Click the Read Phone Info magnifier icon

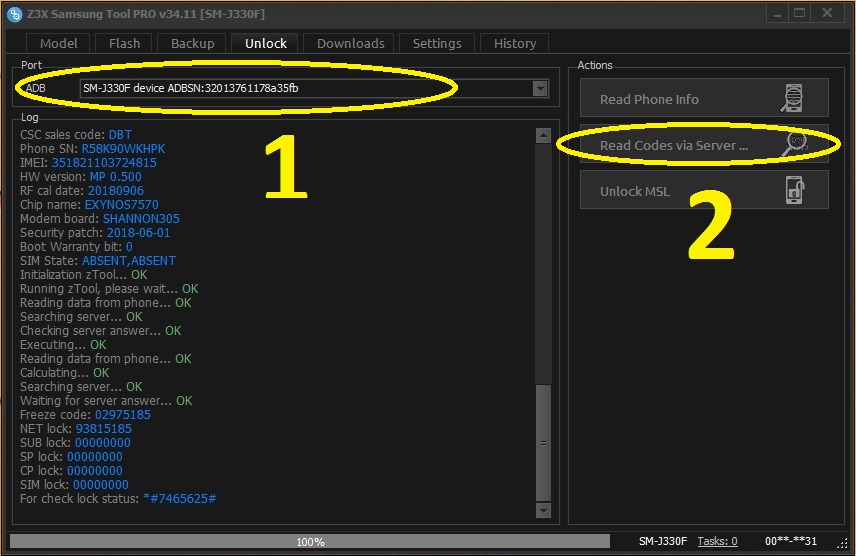coord(792,98)
